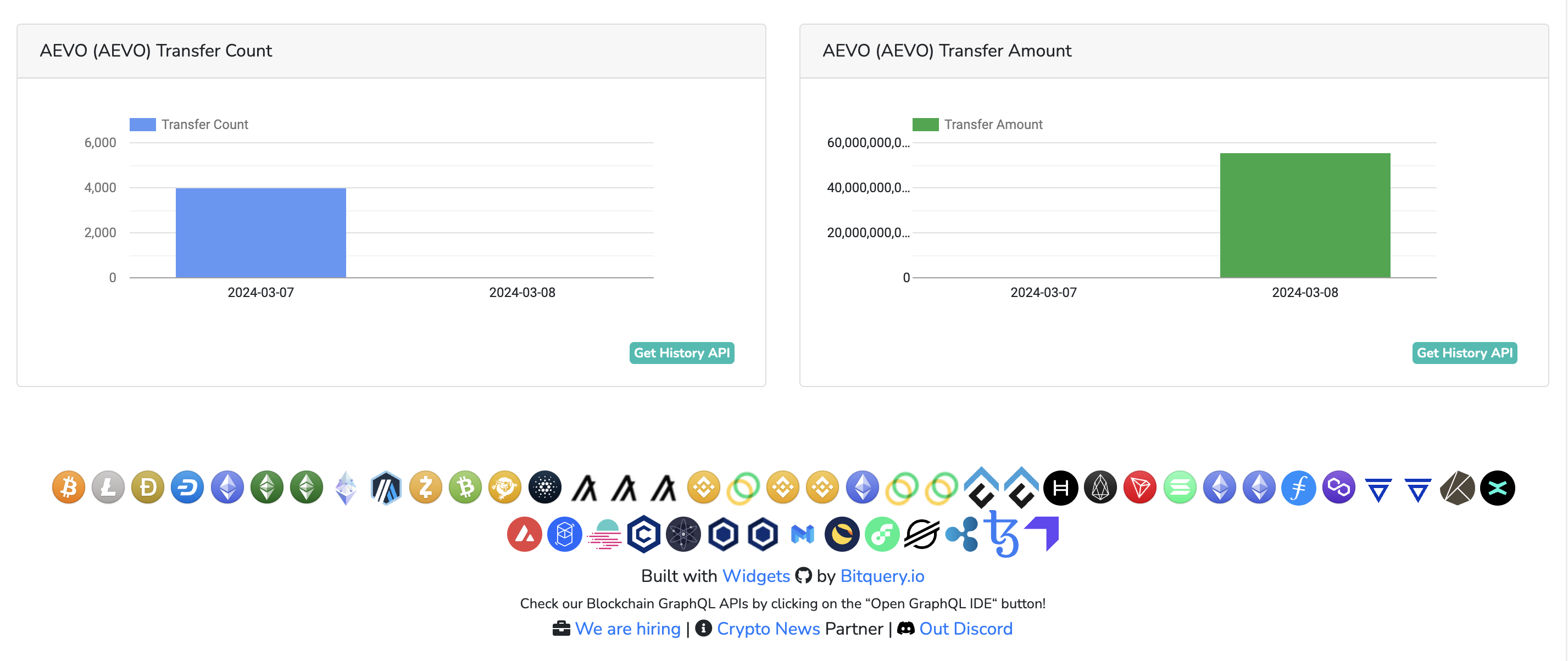Open the blue Matic M icon

(x=802, y=535)
